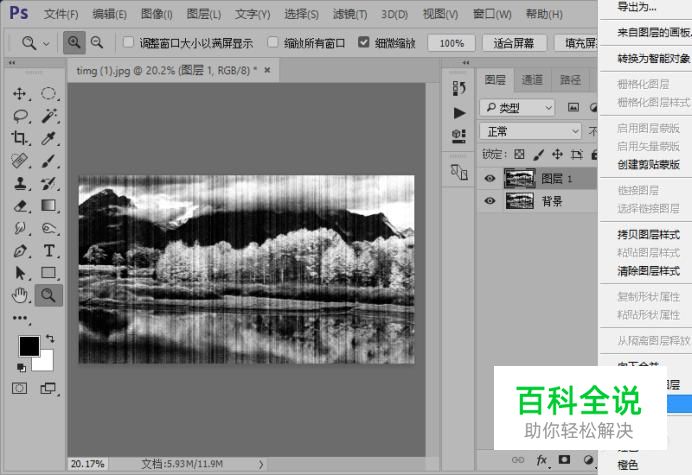
Task: Open the extra tools ellipsis menu
Action: pos(20,318)
